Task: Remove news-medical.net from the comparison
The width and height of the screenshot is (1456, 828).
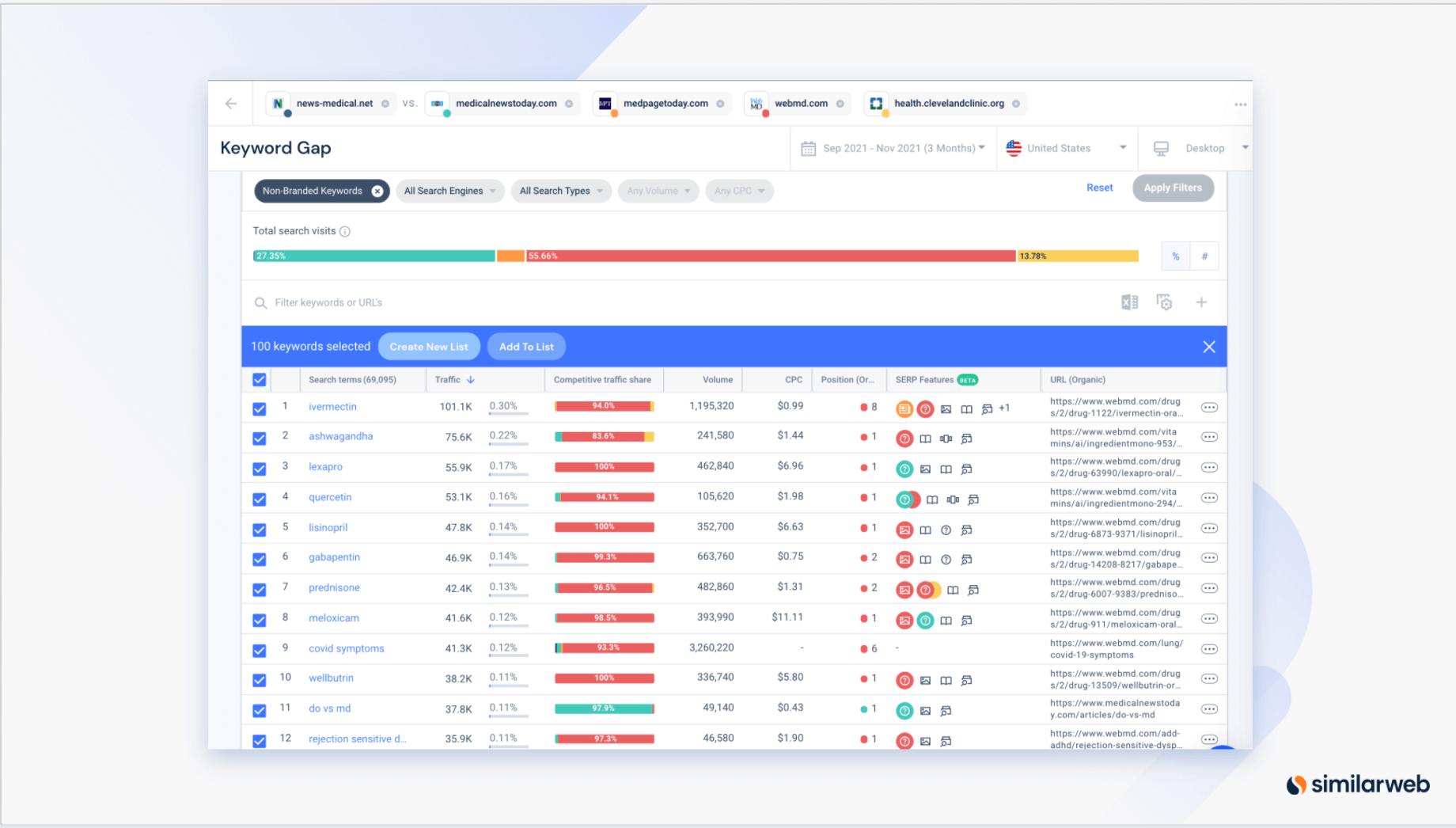Action: tap(385, 104)
